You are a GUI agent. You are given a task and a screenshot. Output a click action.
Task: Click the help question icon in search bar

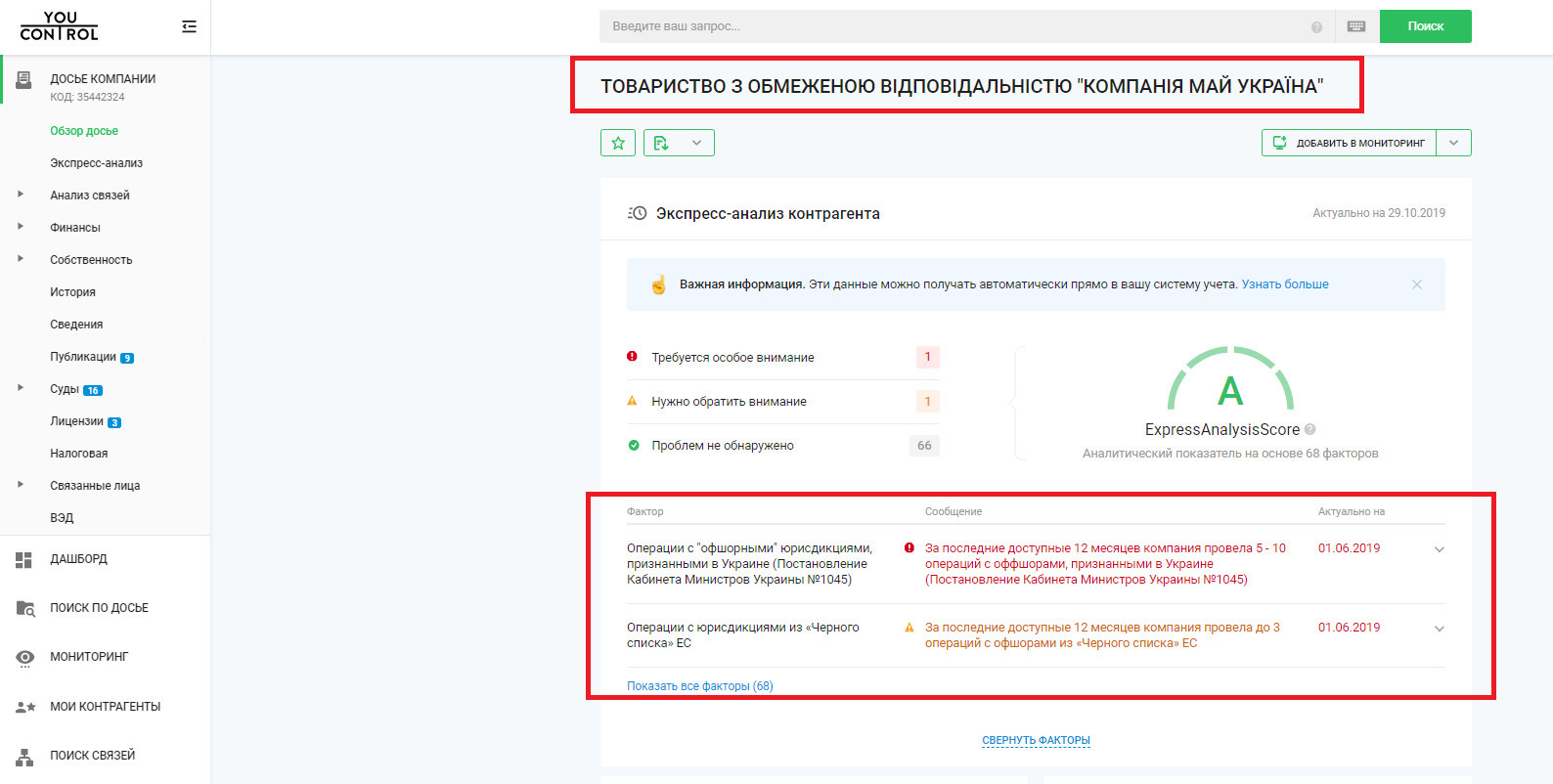tap(1316, 27)
